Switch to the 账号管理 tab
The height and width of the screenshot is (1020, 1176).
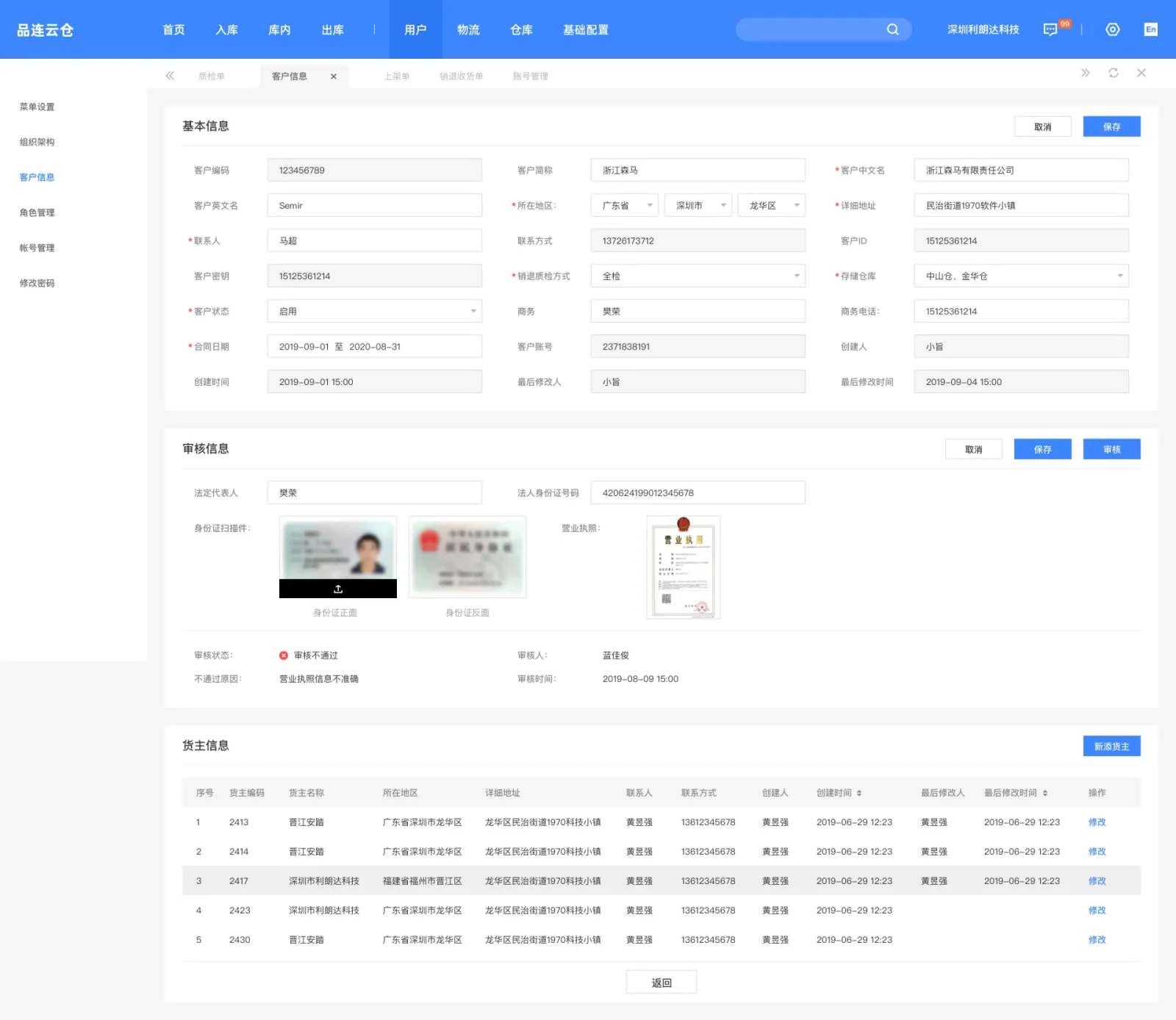pos(531,76)
